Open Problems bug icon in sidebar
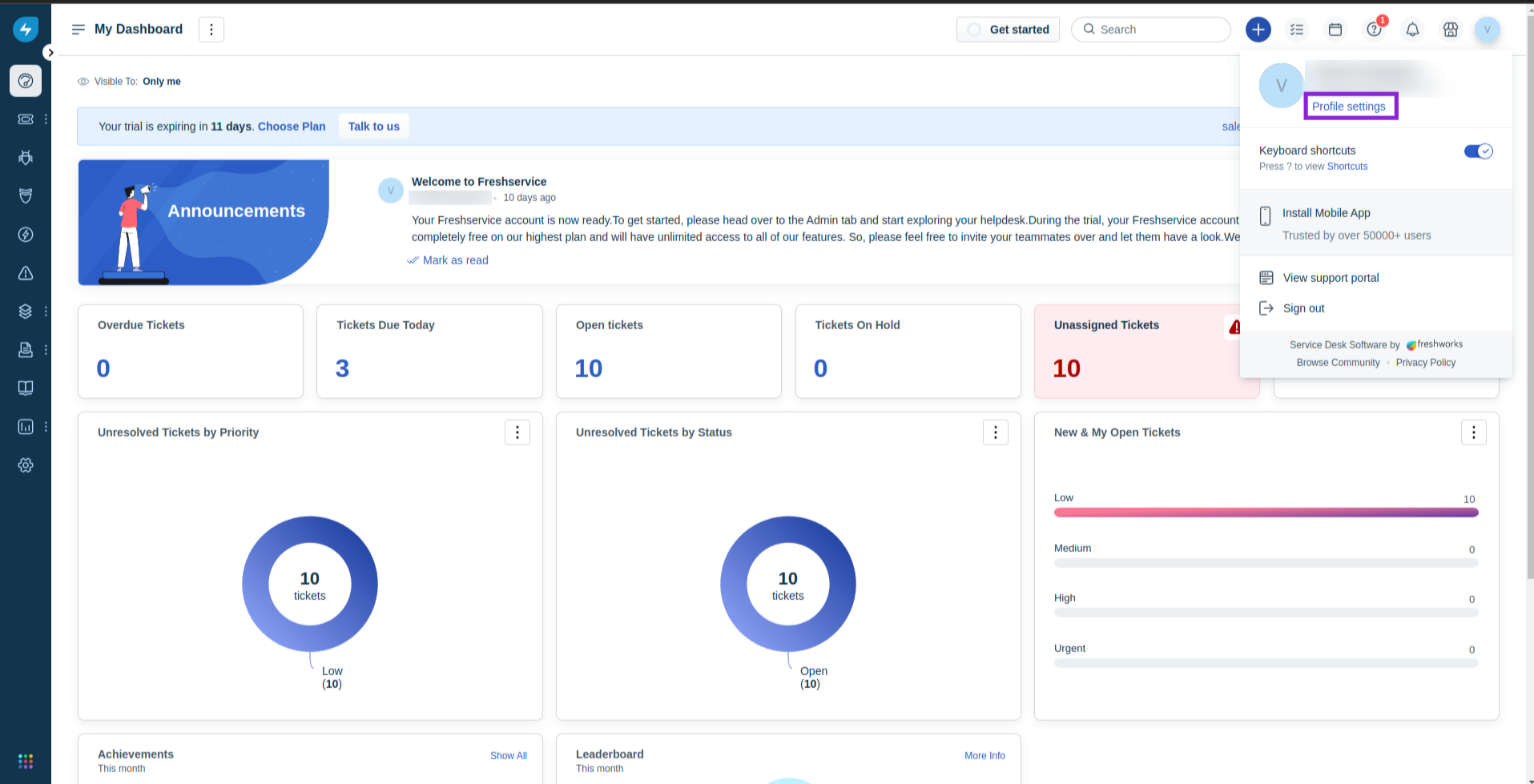 point(26,158)
